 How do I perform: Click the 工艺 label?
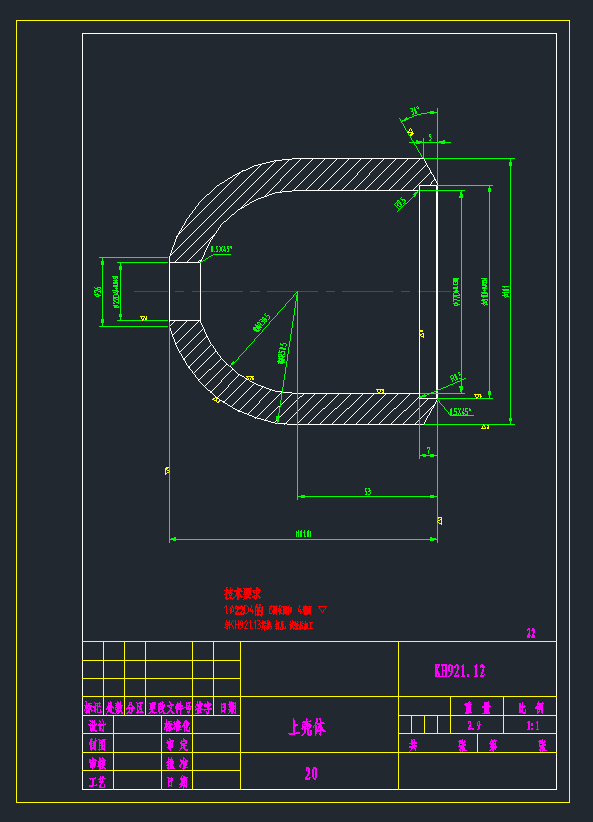pos(97,782)
